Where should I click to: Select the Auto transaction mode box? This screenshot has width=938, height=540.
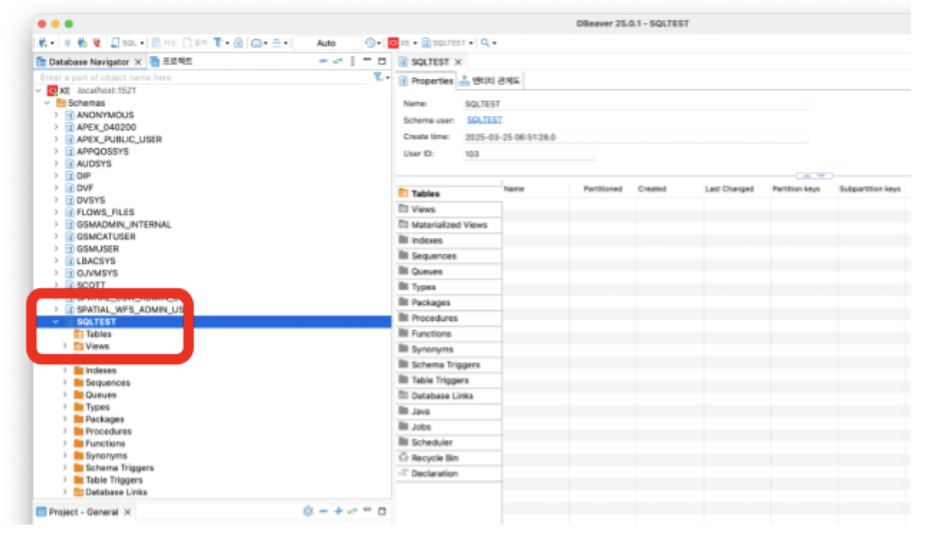point(326,43)
